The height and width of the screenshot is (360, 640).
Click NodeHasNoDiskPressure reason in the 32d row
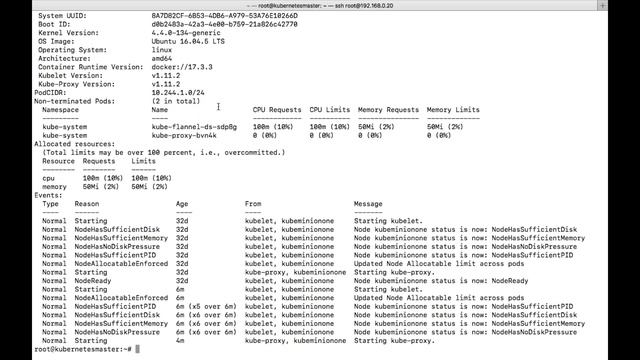pyautogui.click(x=117, y=247)
